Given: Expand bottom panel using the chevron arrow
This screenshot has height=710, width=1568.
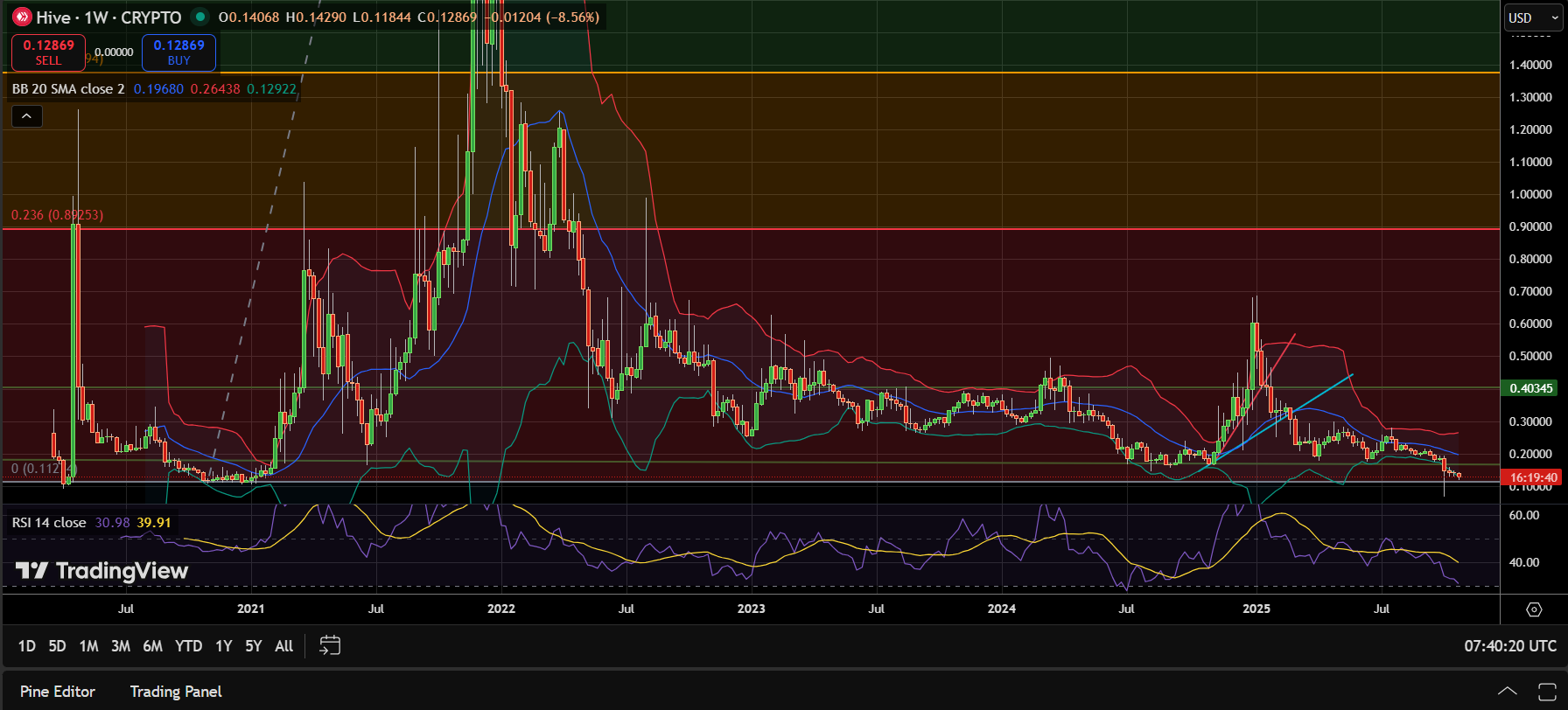Looking at the screenshot, I should click(1507, 692).
